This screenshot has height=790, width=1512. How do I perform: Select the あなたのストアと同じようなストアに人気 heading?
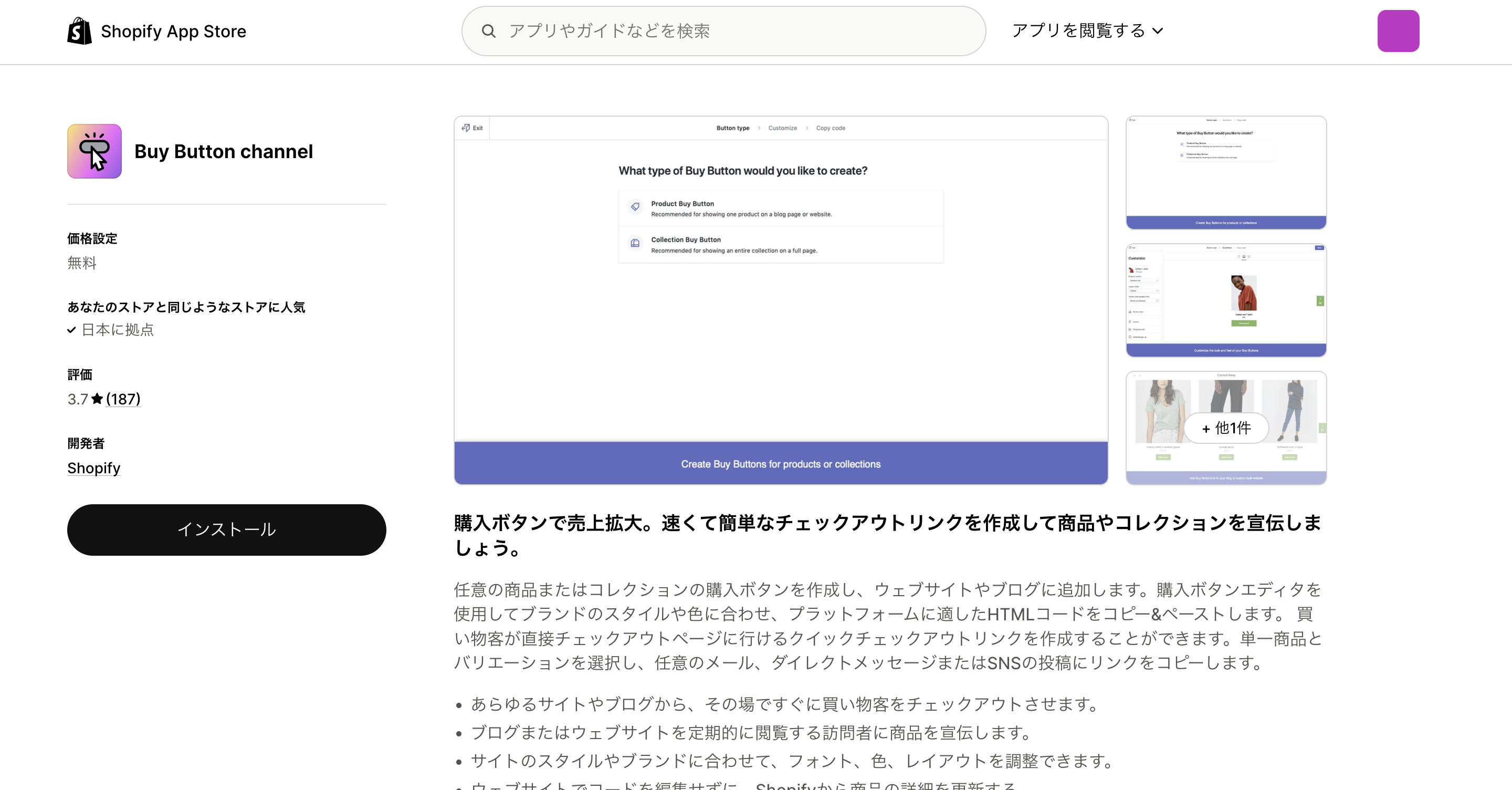click(186, 307)
